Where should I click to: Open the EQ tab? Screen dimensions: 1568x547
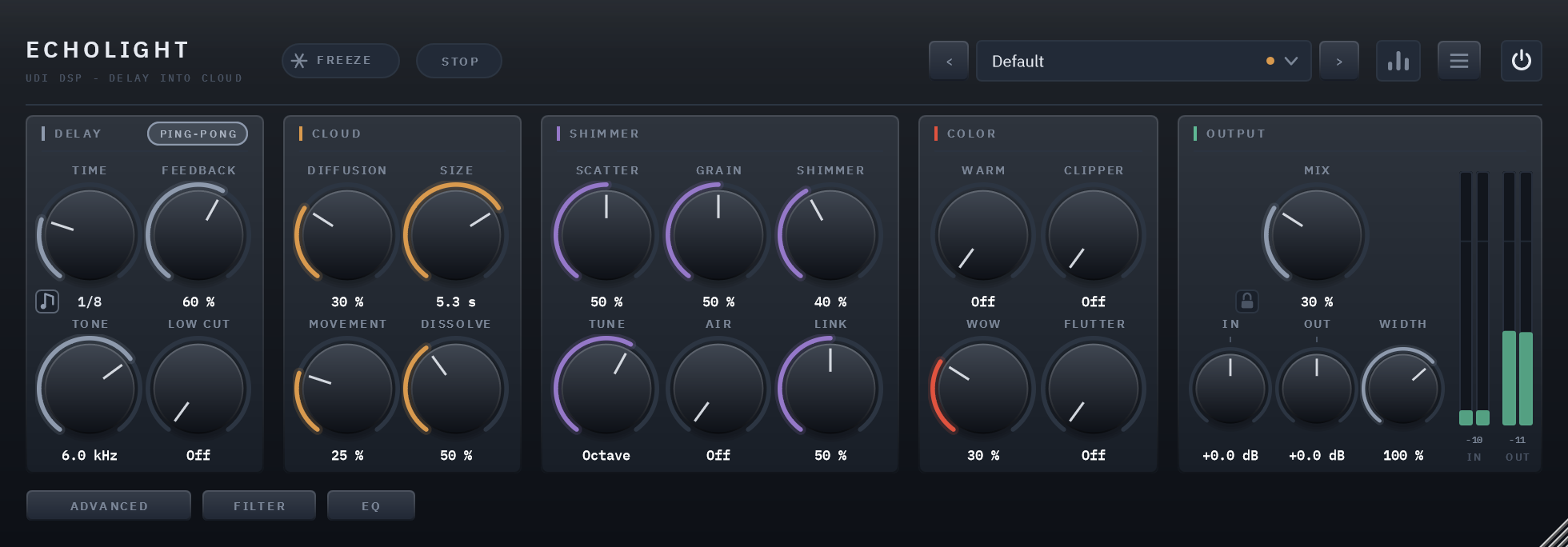pyautogui.click(x=371, y=505)
